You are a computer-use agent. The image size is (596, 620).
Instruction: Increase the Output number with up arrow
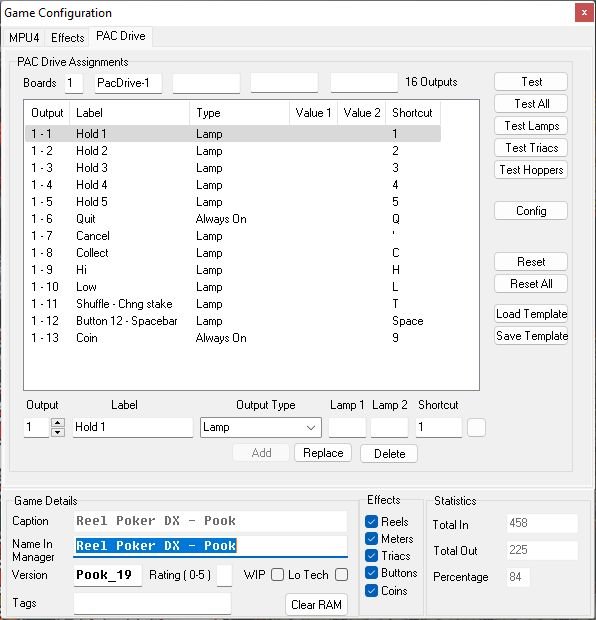pos(58,422)
